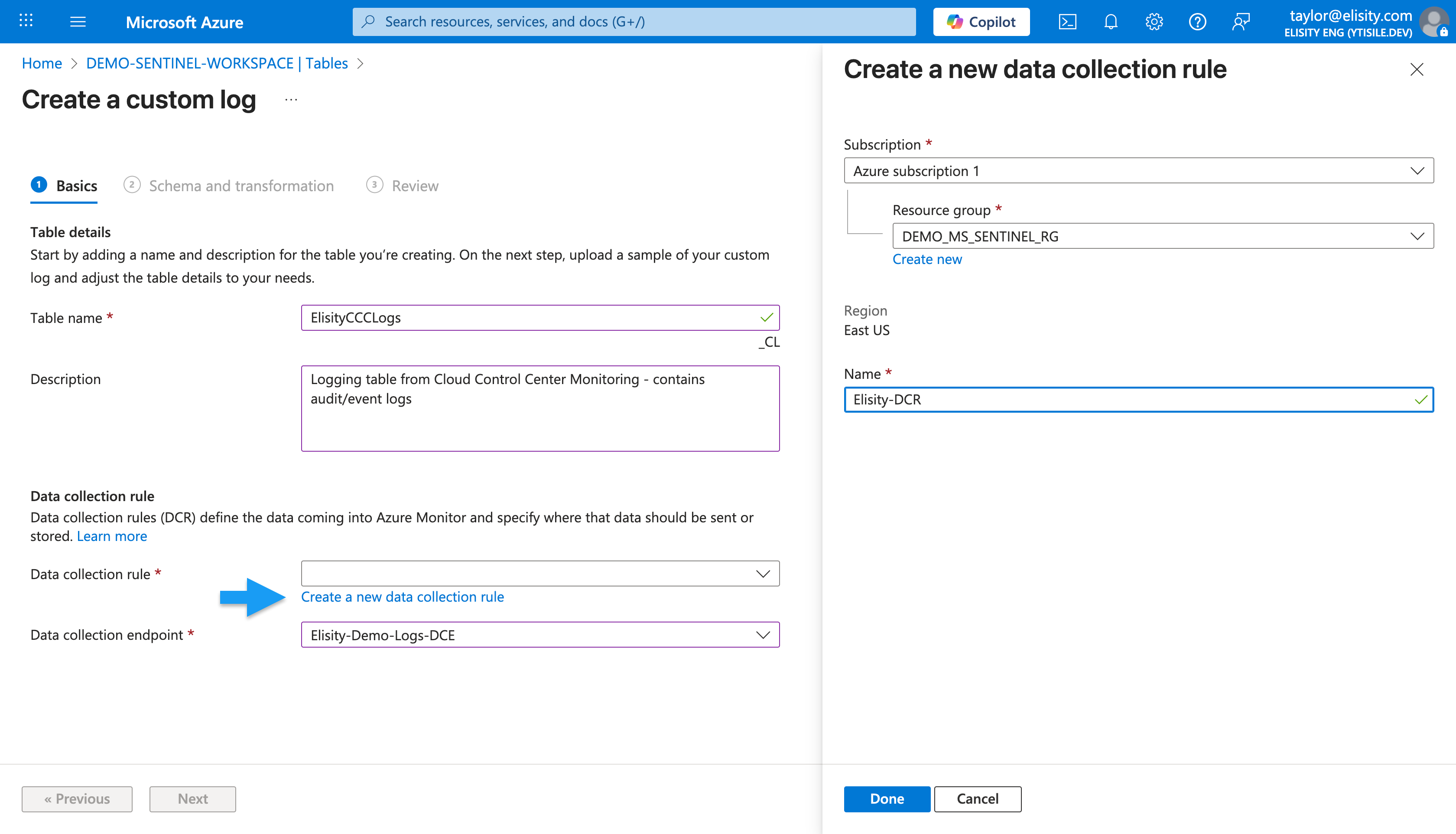Click Create new resource group link

(927, 260)
